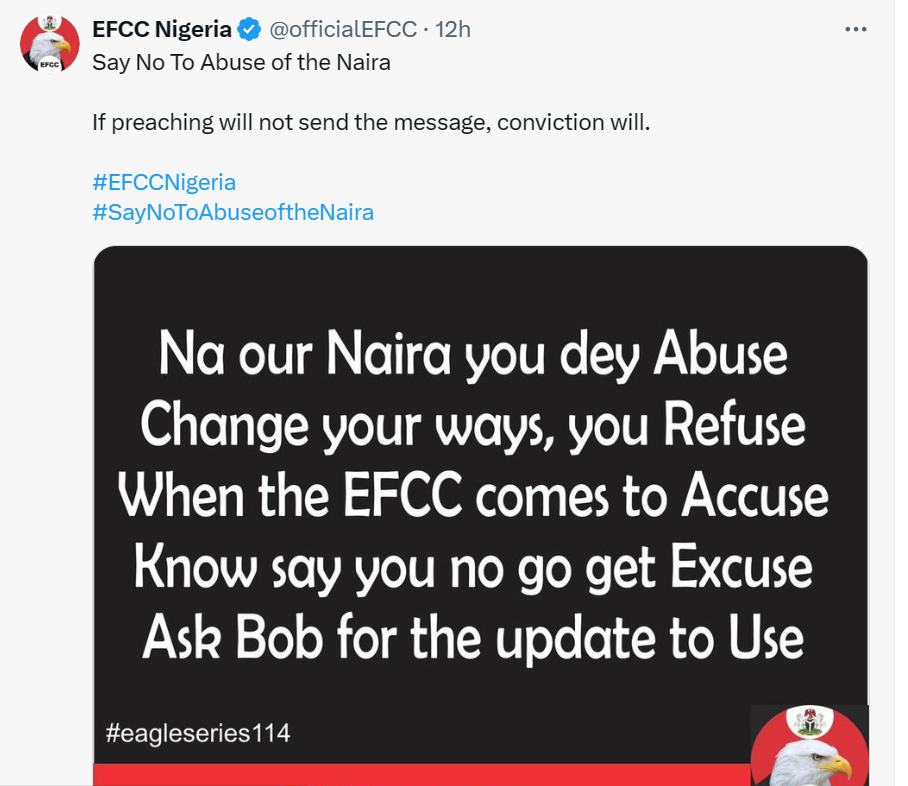This screenshot has width=908, height=786.
Task: Click the blue verified badge
Action: (248, 30)
